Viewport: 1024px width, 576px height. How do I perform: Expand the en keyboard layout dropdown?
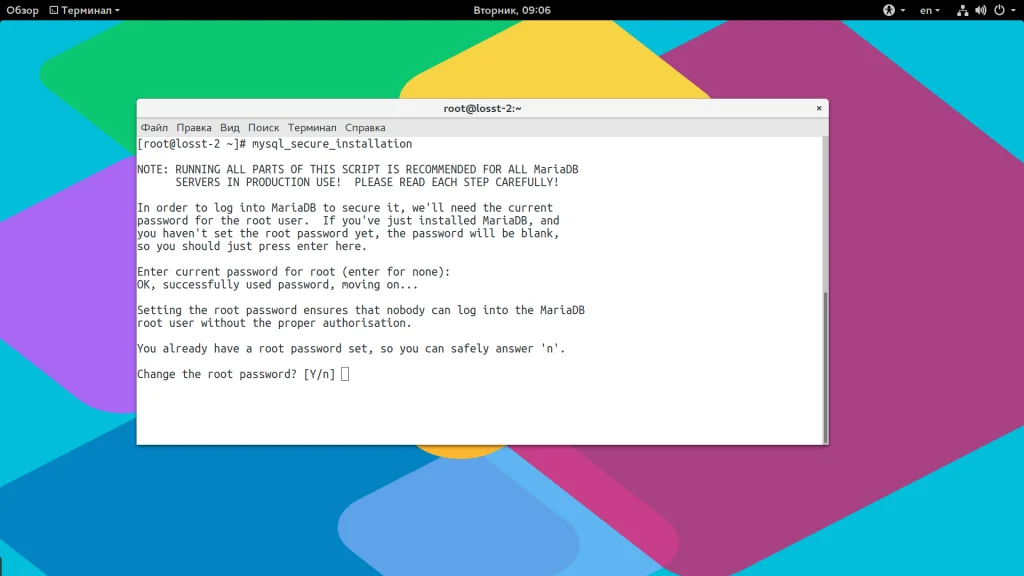click(x=929, y=10)
